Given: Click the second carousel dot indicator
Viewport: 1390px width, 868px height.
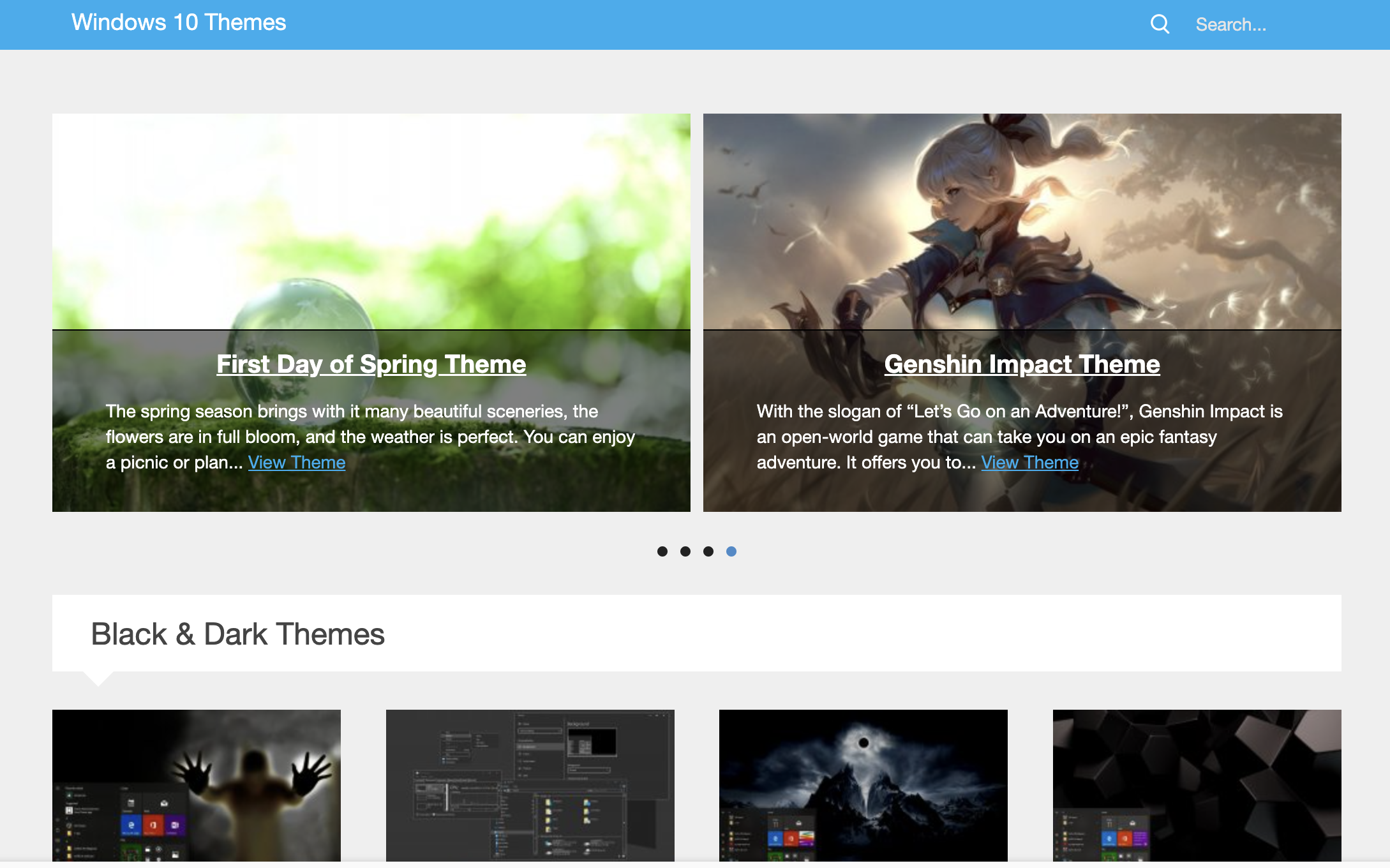Looking at the screenshot, I should point(685,551).
